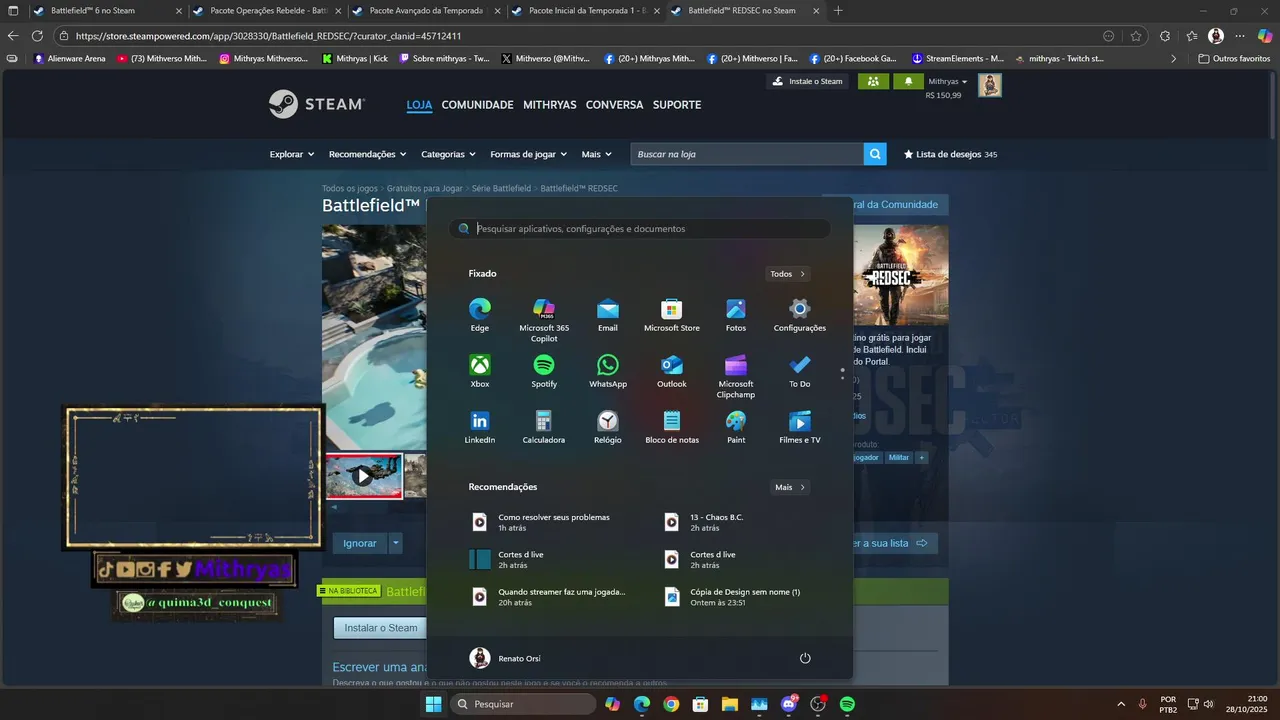Open the Relógio app
Viewport: 1280px width, 720px height.
coord(608,427)
